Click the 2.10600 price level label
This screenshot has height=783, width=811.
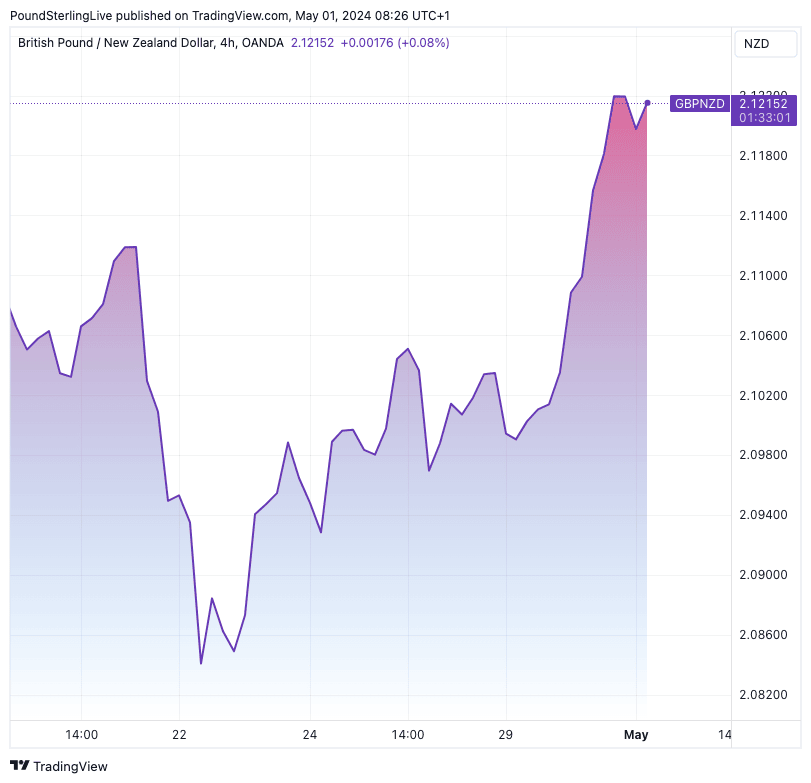[x=763, y=336]
